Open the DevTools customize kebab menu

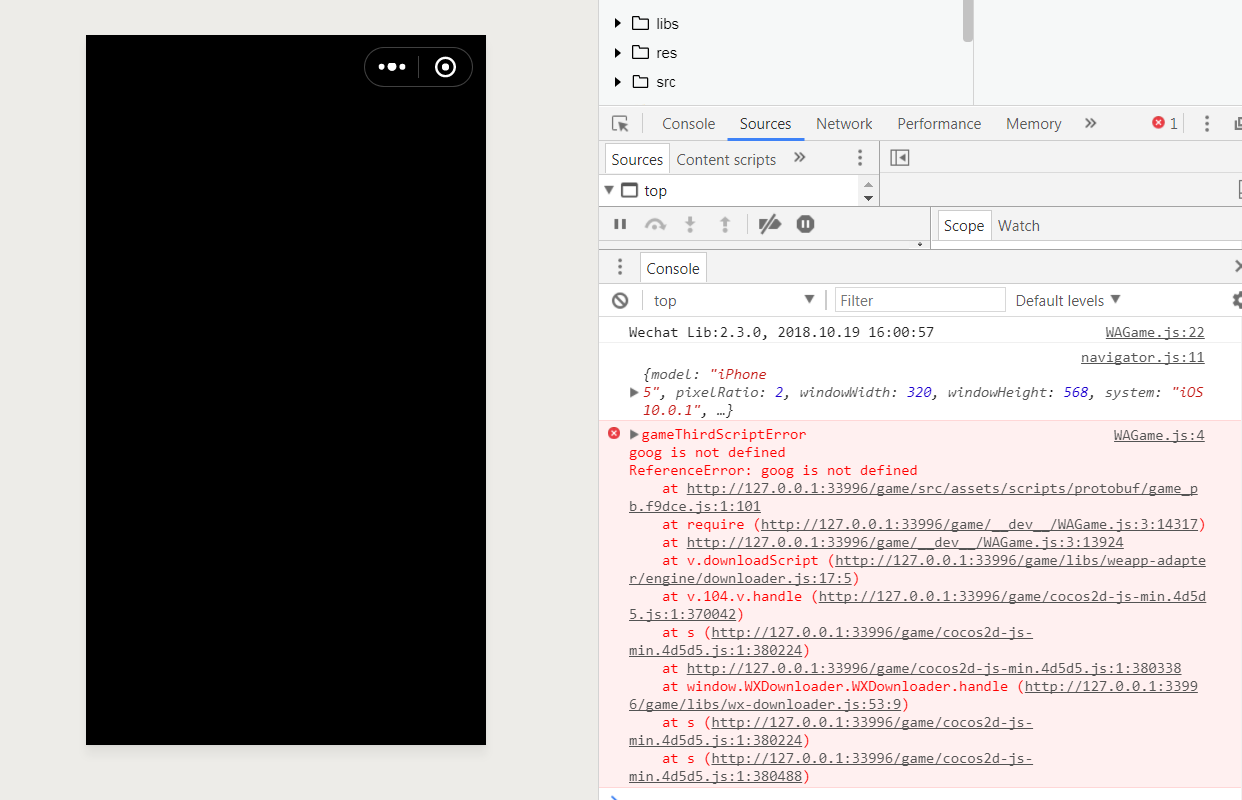click(1207, 124)
